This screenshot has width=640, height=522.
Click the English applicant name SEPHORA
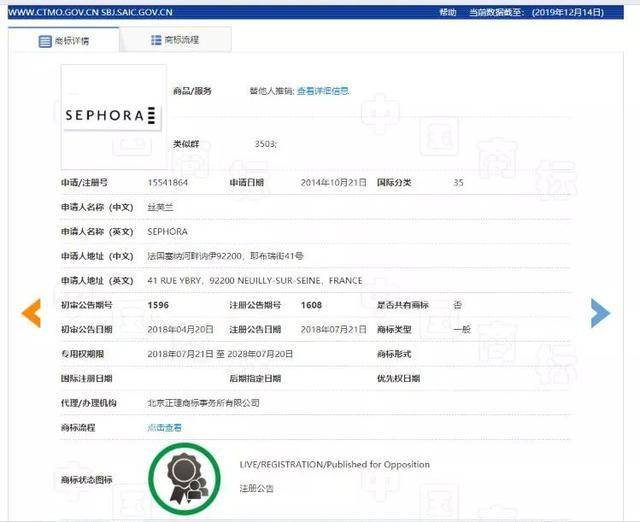tap(167, 232)
